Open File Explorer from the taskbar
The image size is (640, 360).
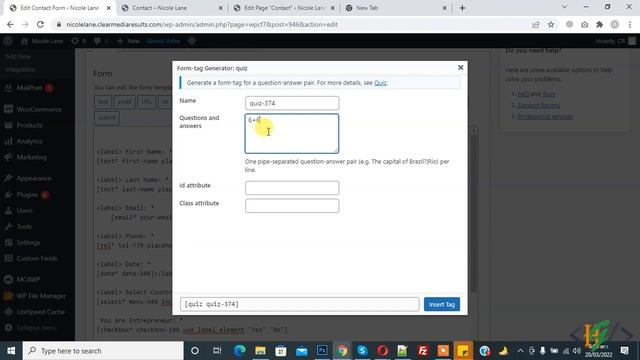point(260,351)
